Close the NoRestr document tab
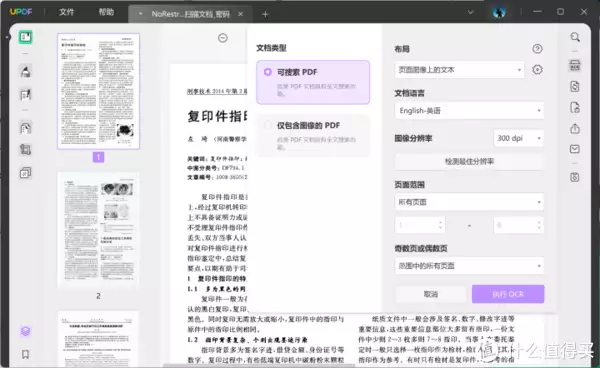This screenshot has width=600, height=368. click(240, 14)
